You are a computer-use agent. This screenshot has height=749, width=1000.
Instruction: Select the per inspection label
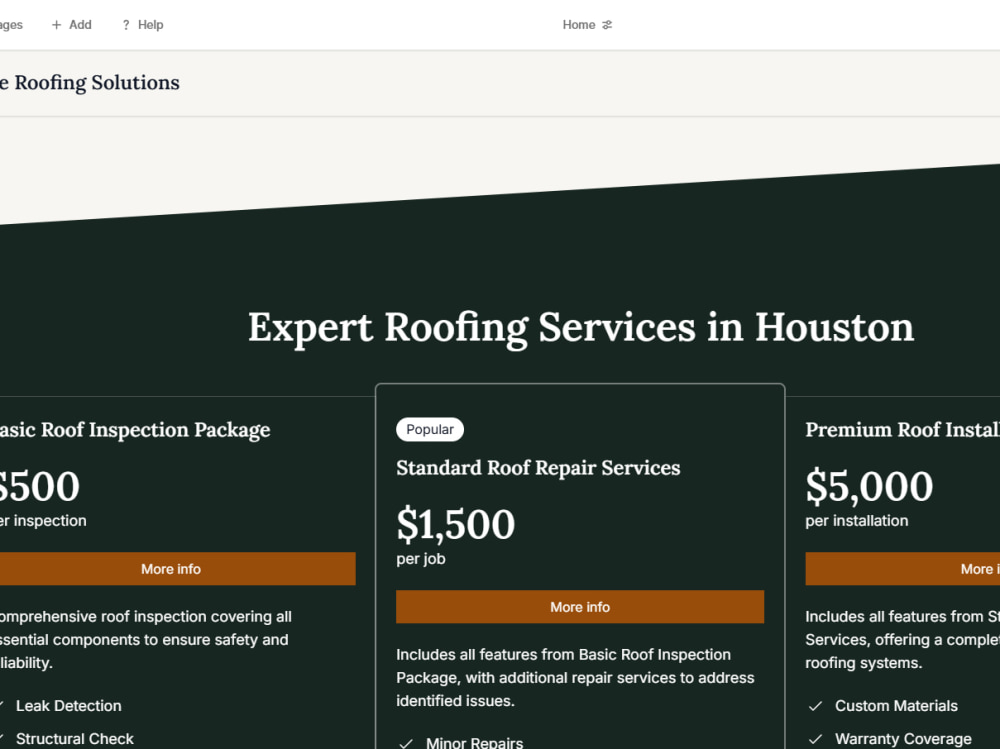point(43,521)
